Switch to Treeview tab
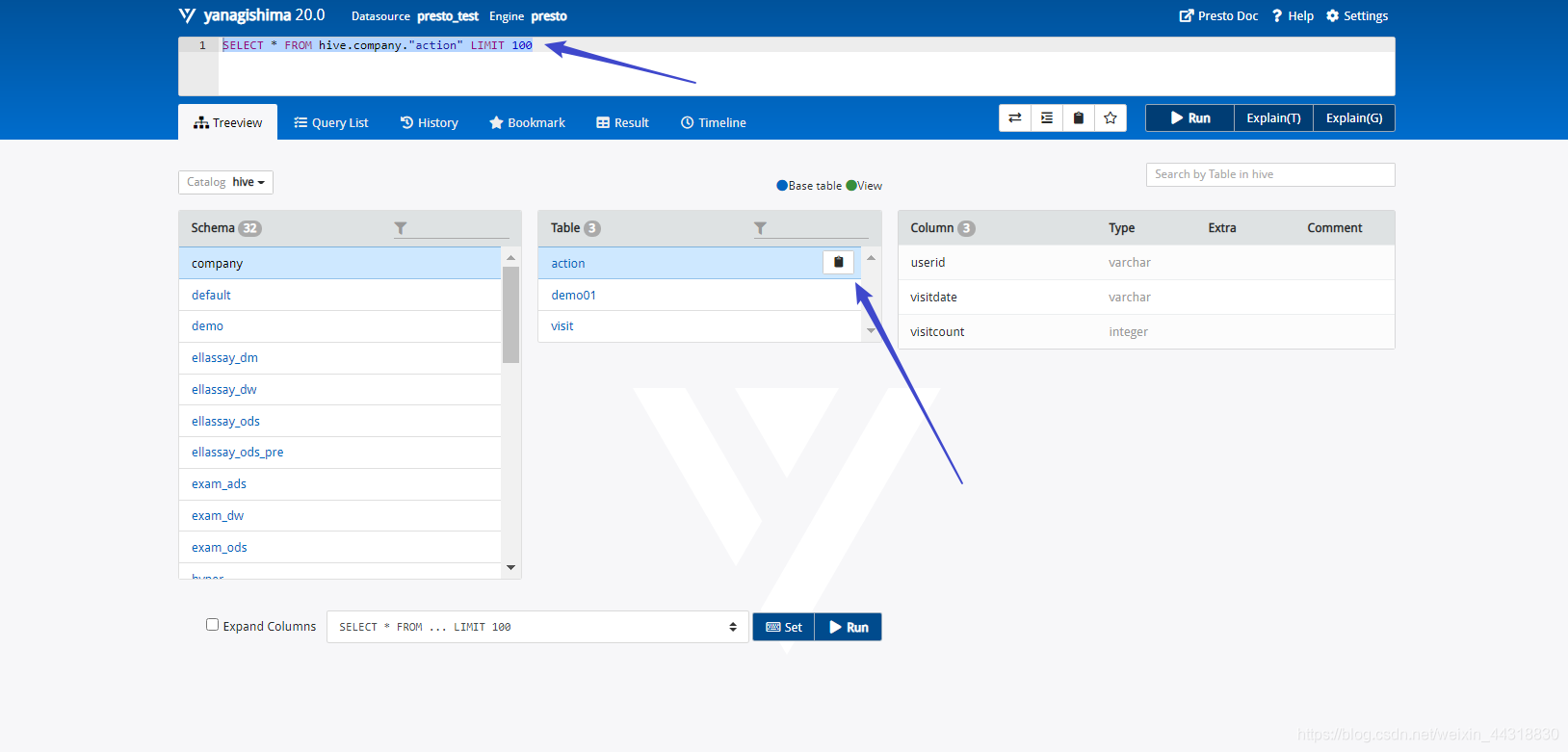The image size is (1568, 752). [227, 122]
